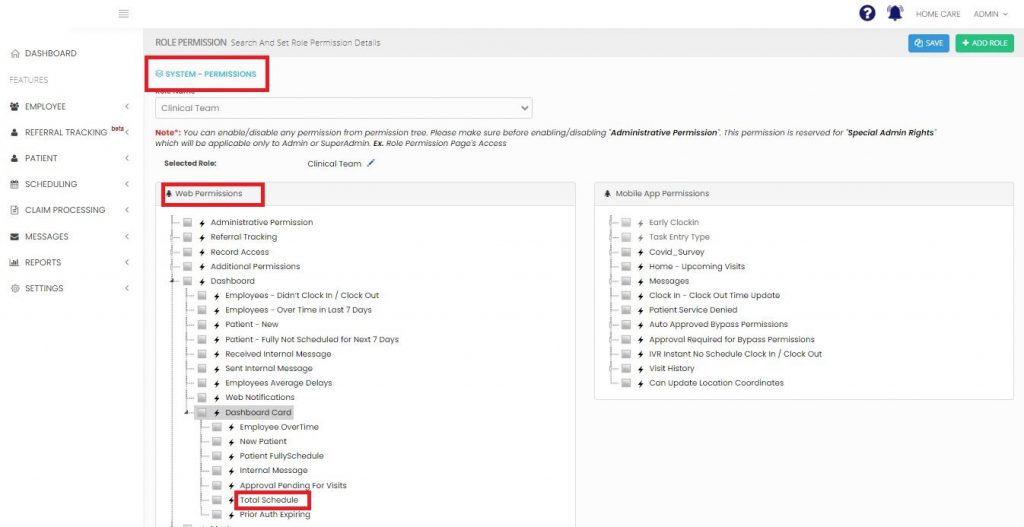The width and height of the screenshot is (1024, 527).
Task: Expand the Claim Processing menu chevron
Action: coord(127,210)
